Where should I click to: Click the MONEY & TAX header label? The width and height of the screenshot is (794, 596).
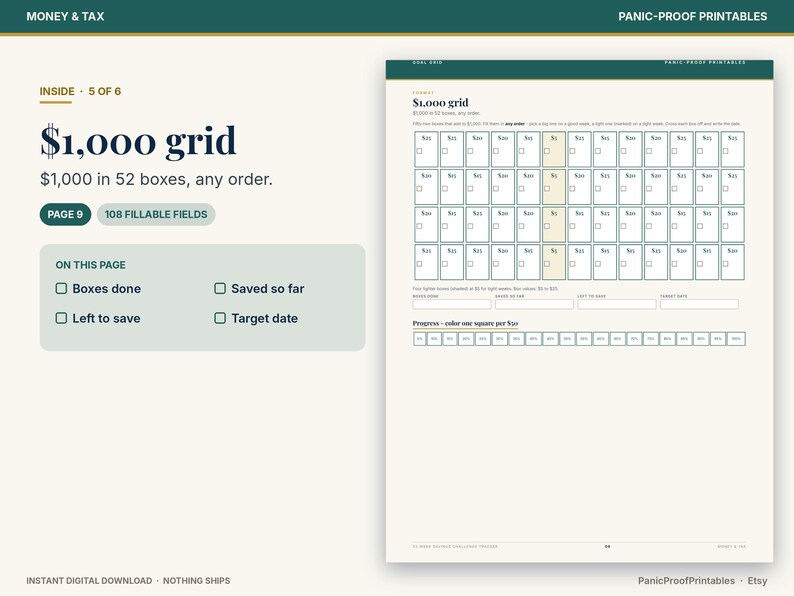tap(65, 16)
